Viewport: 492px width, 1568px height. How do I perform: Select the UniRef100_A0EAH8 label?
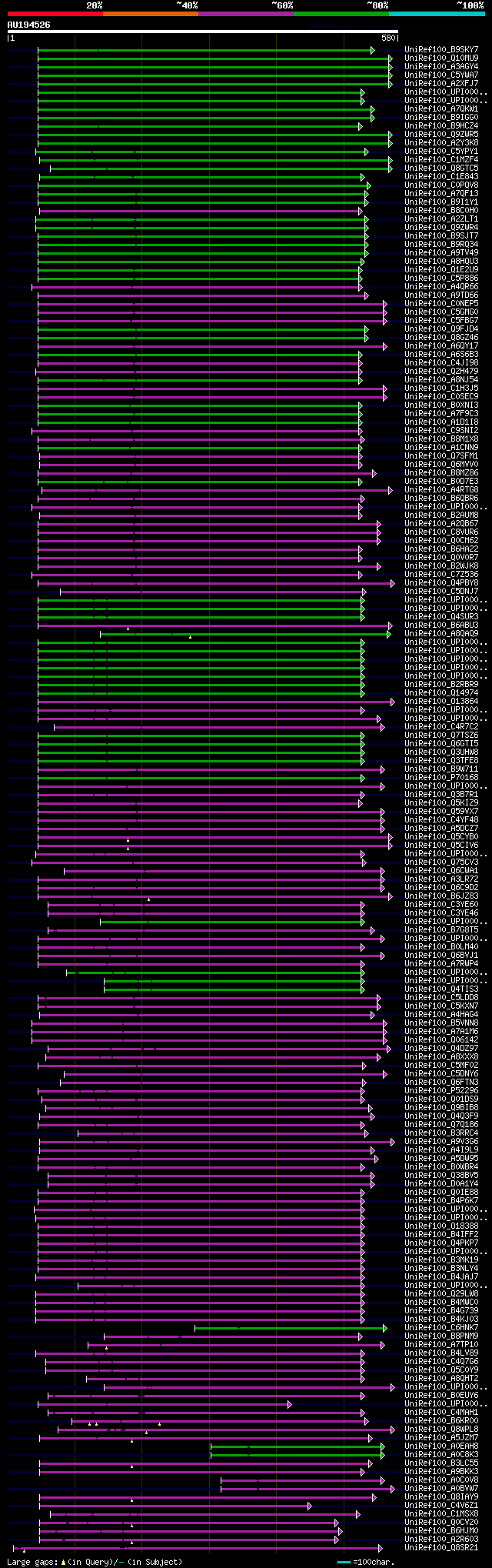point(441,1446)
